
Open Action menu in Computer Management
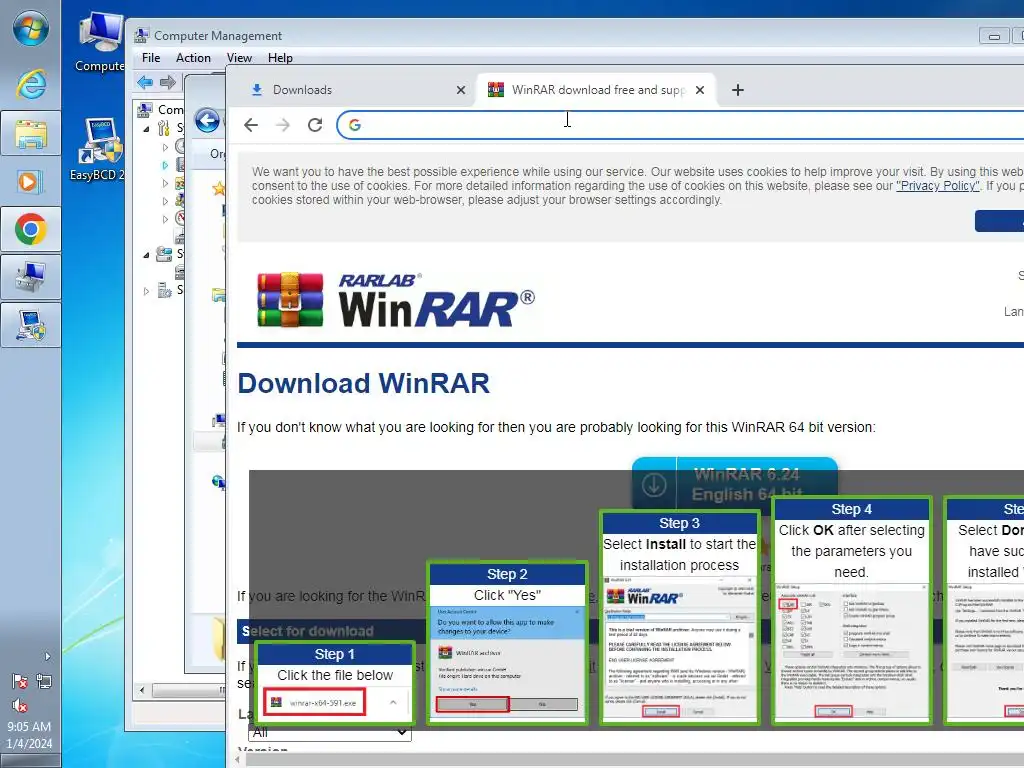point(193,57)
